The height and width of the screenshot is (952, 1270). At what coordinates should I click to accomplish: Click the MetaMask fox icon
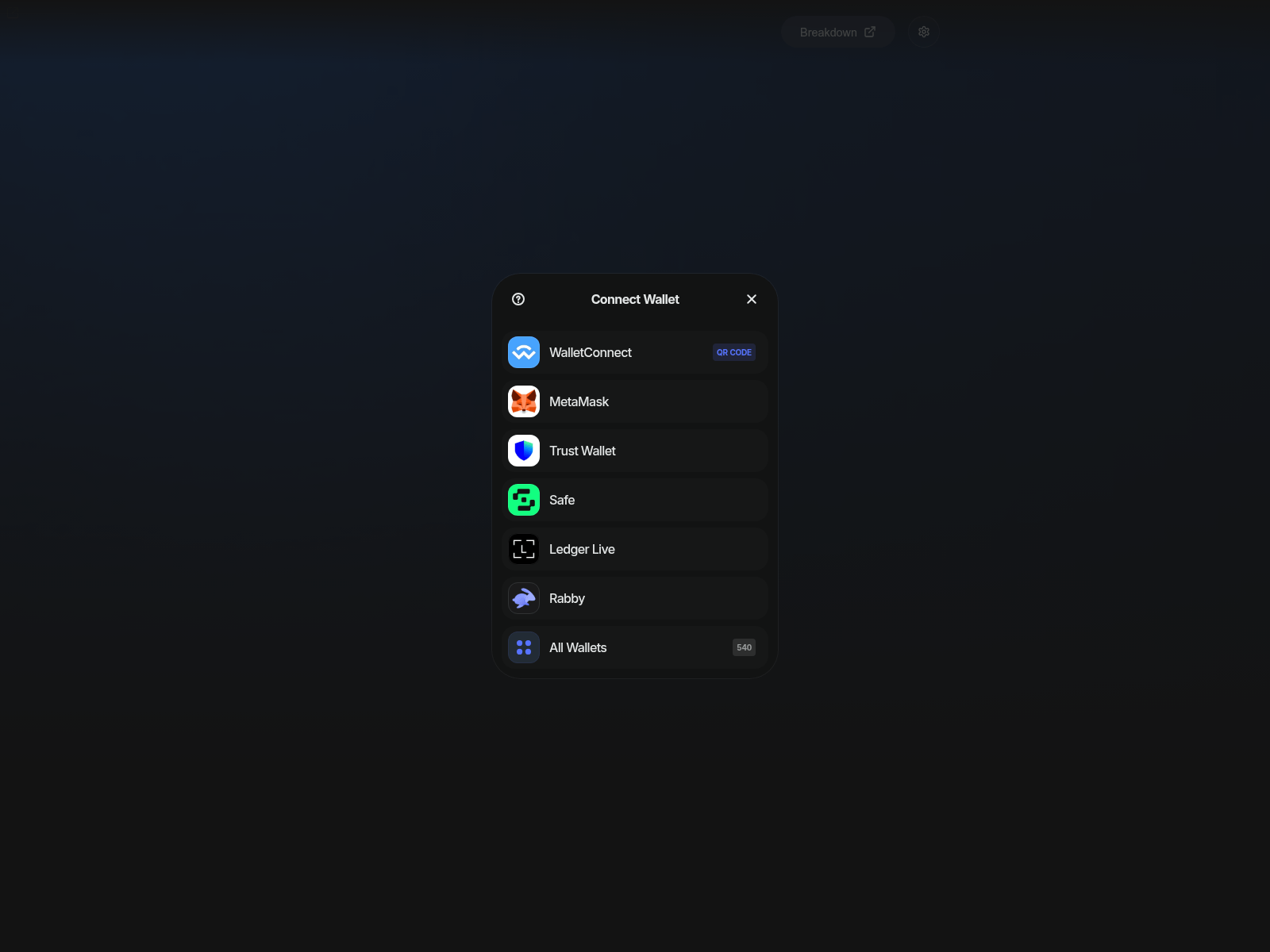[x=524, y=401]
